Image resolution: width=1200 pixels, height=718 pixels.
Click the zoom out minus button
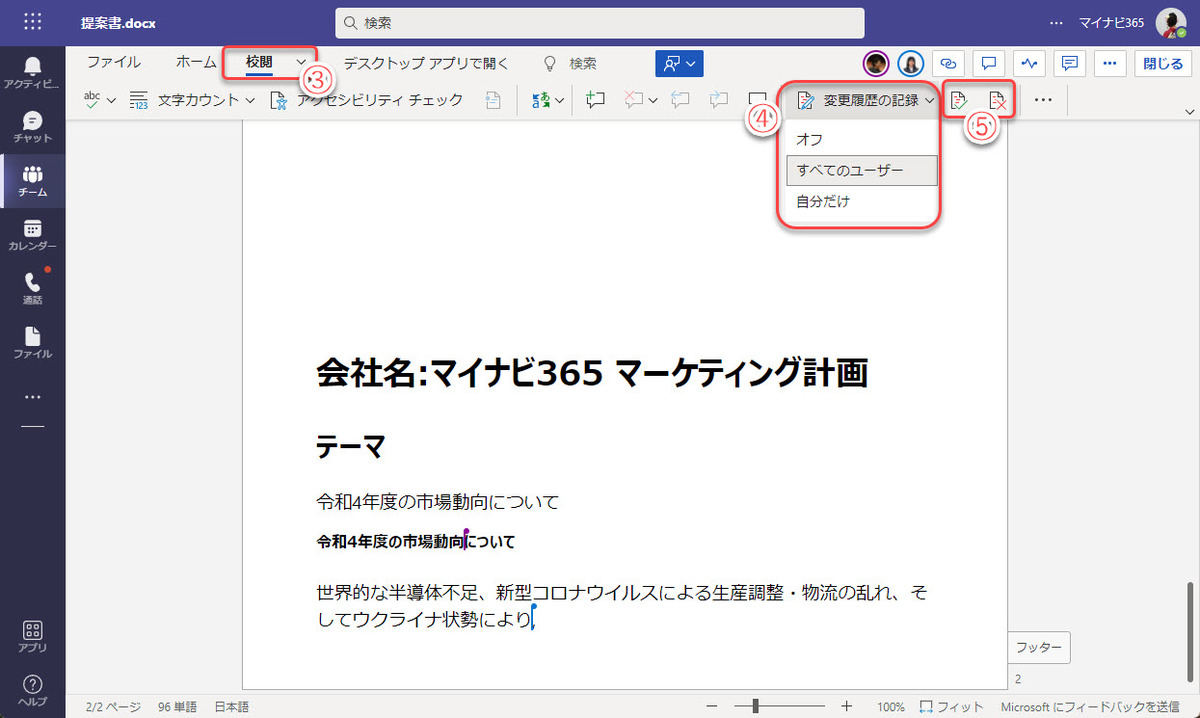(711, 706)
